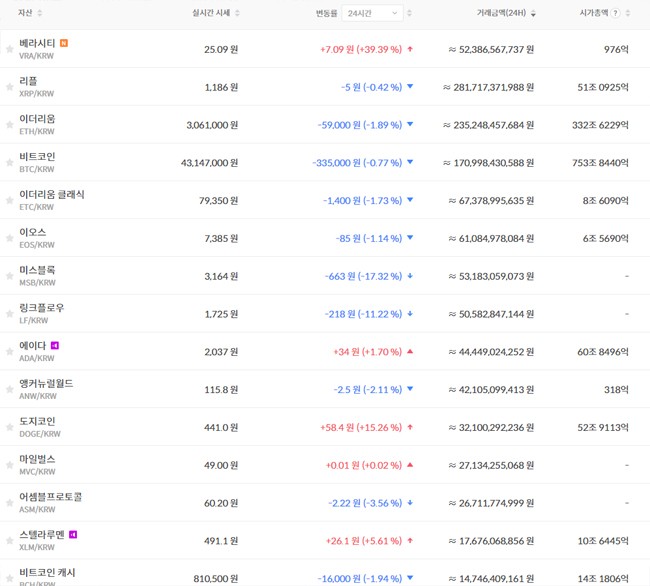Screen dimensions: 650x586
Task: Sort by 변동률 using its sort arrows
Action: click(x=409, y=13)
